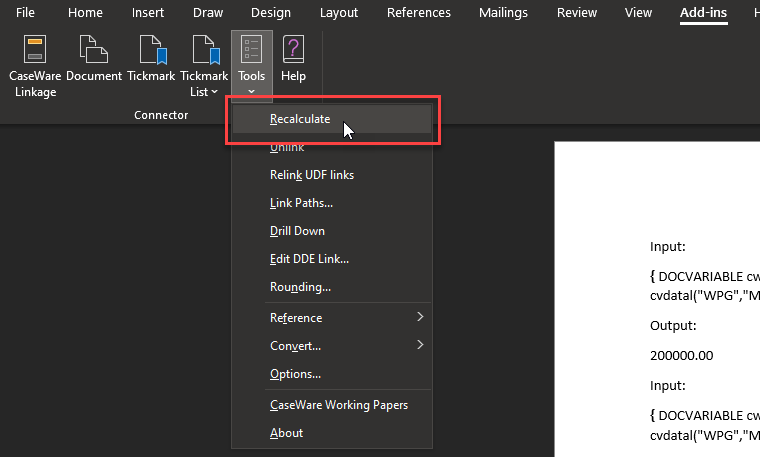Viewport: 760px width, 457px height.
Task: Click the Document icon in Connector group
Action: click(x=94, y=58)
